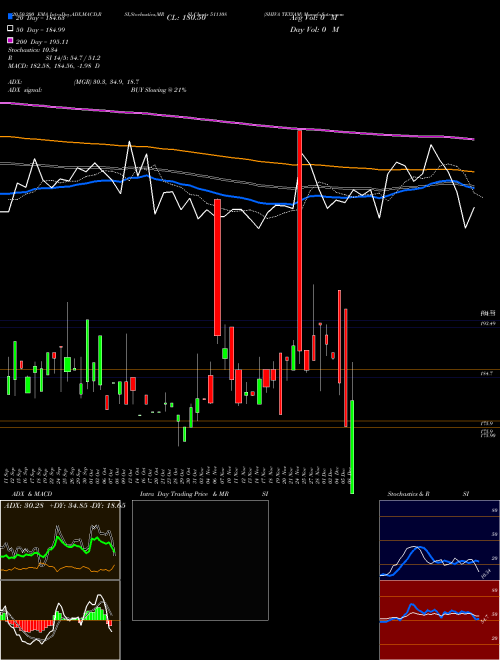Select the '50 Day = 184.99' legend label

tap(40, 29)
